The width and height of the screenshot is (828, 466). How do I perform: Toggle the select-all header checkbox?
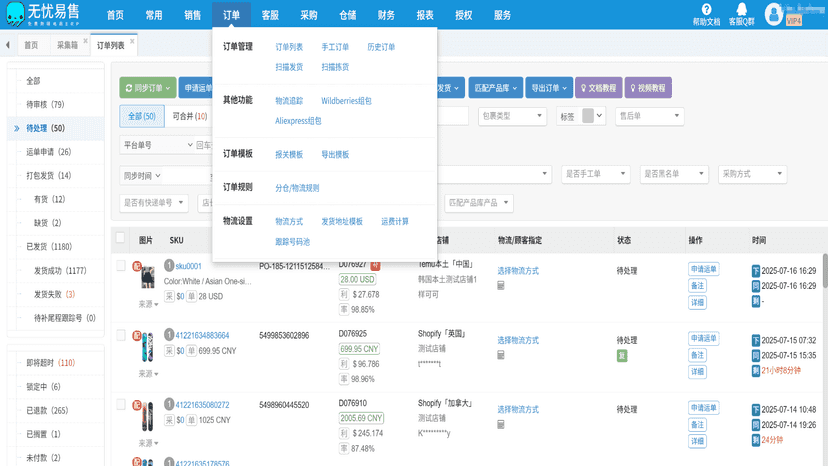click(120, 238)
